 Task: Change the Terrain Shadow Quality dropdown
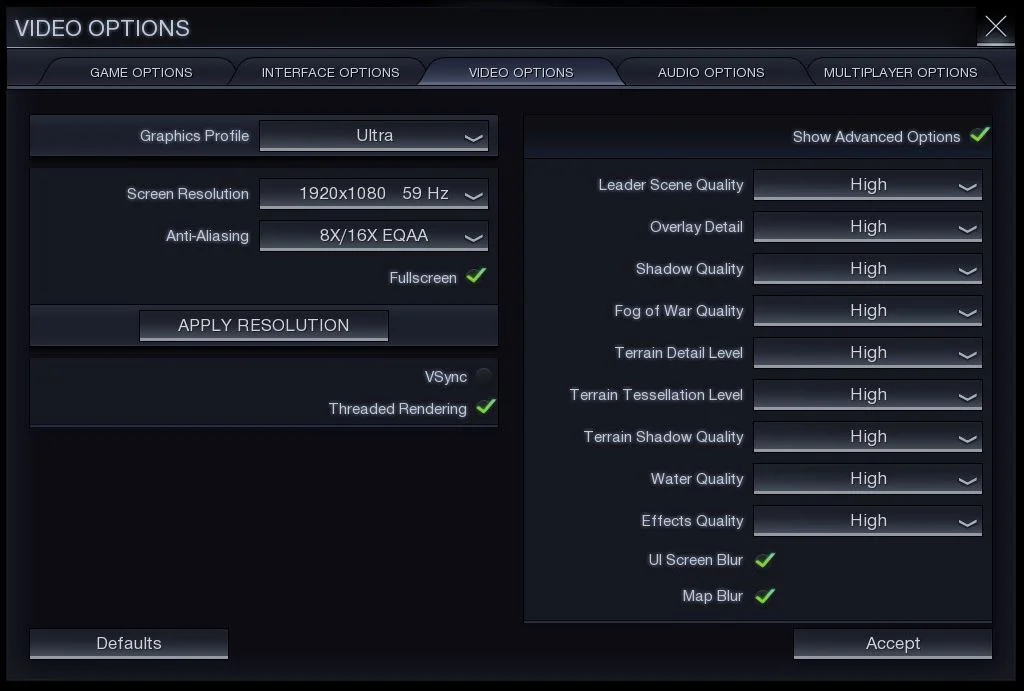(x=868, y=437)
